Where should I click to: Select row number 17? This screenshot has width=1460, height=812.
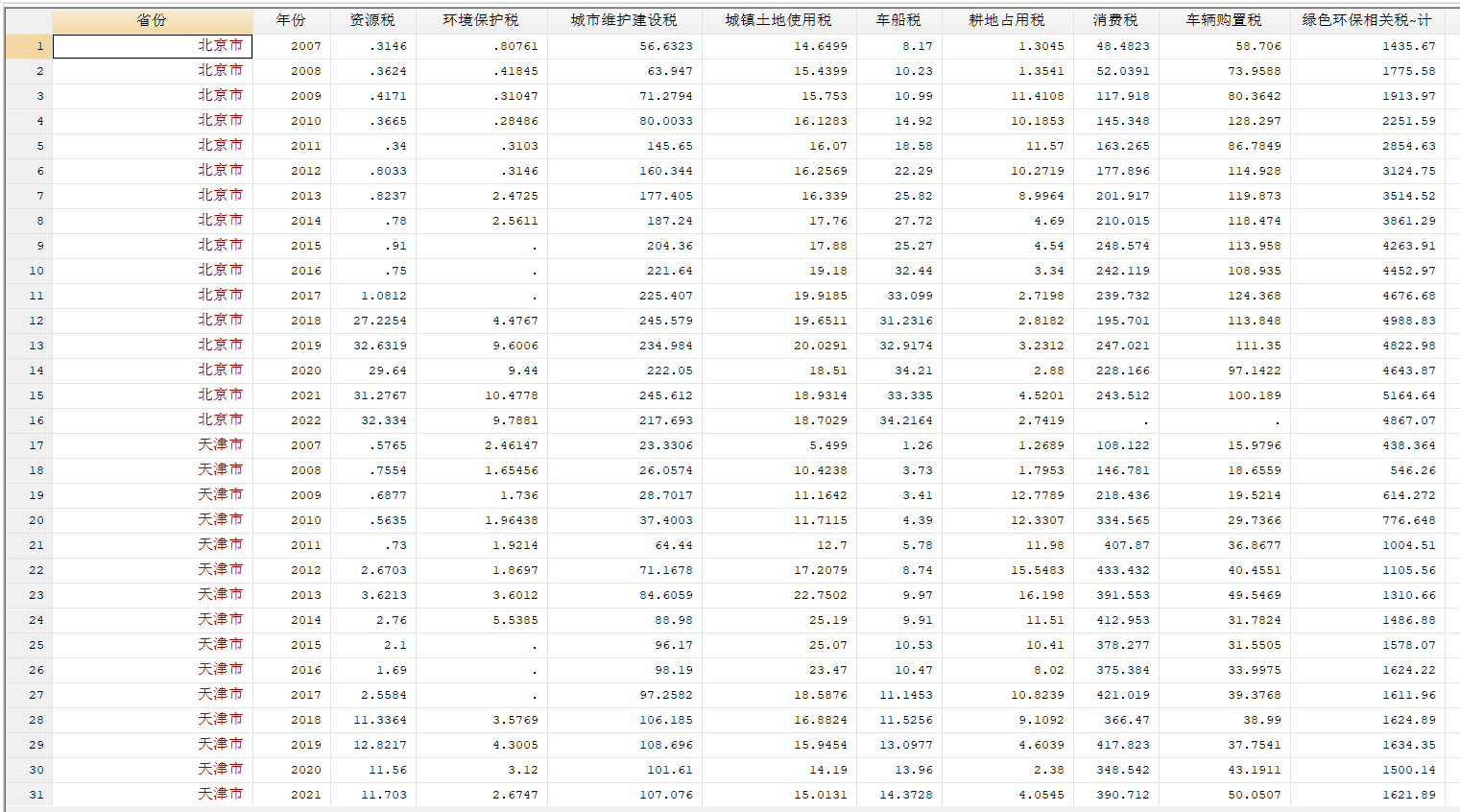pos(29,445)
